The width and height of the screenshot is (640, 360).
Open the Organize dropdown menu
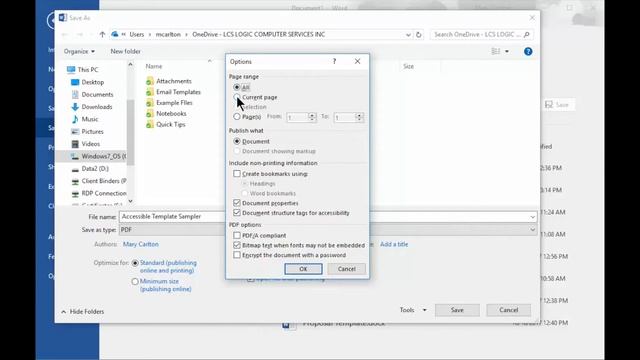(79, 51)
